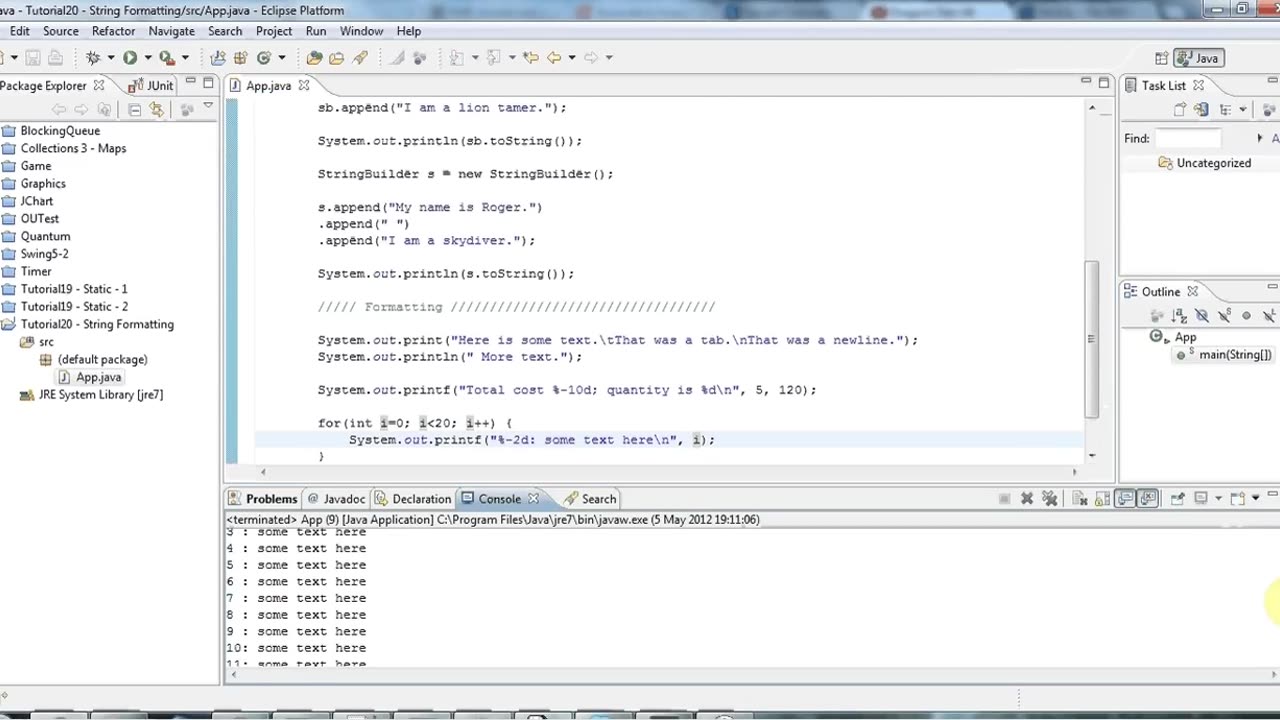Click Remove Launch icon in Console
Viewport: 1280px width, 720px height.
[x=1027, y=498]
